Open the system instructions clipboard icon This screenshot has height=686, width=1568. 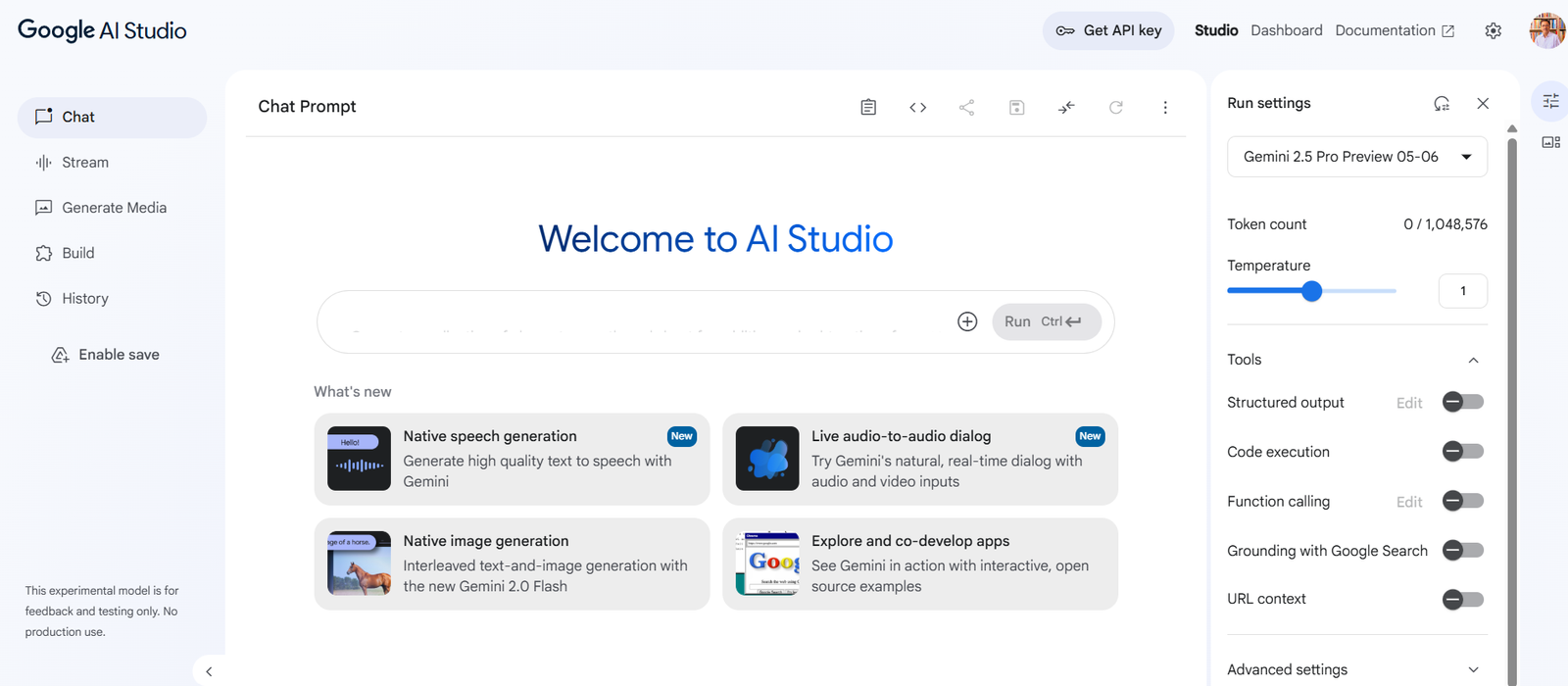(868, 107)
